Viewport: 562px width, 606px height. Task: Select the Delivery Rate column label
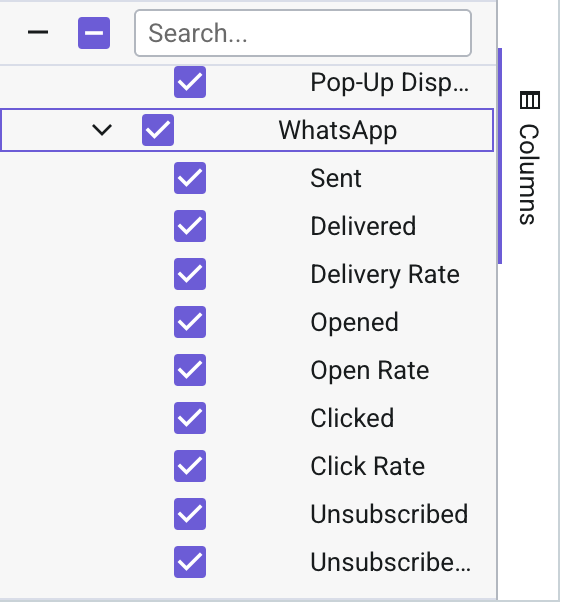point(385,274)
